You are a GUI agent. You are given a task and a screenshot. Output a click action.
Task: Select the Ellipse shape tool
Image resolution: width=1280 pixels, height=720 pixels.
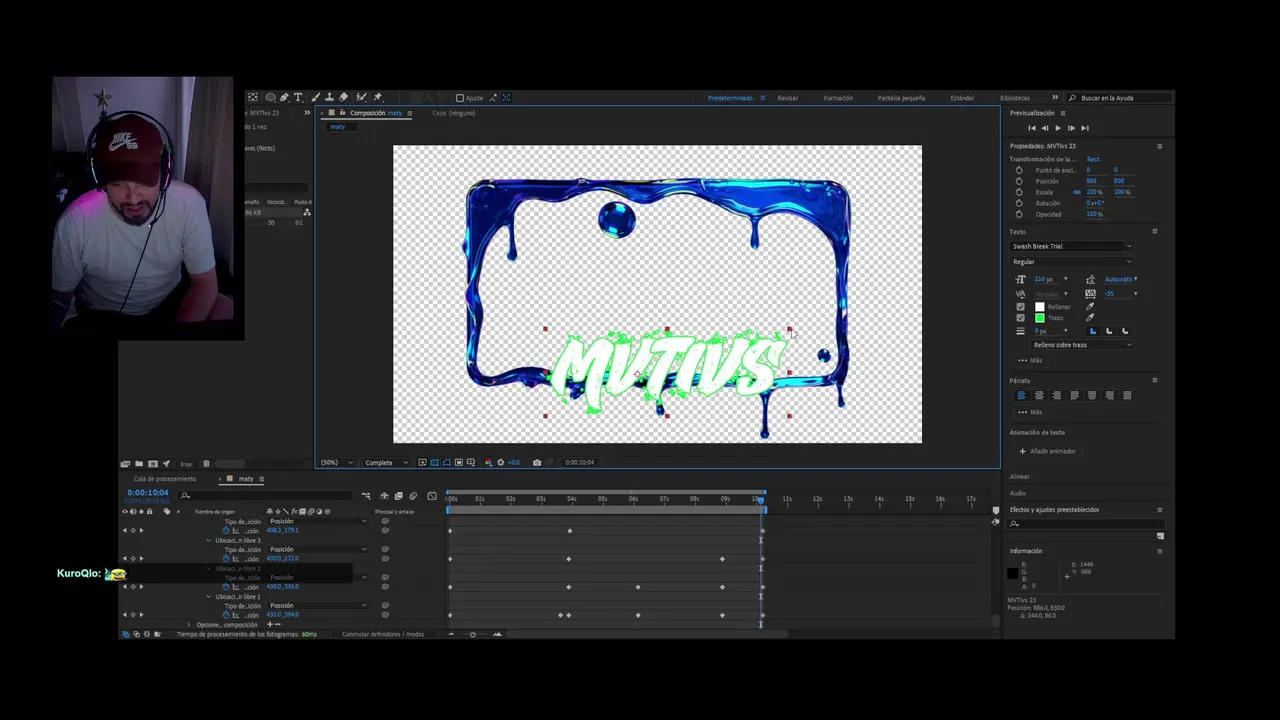270,97
